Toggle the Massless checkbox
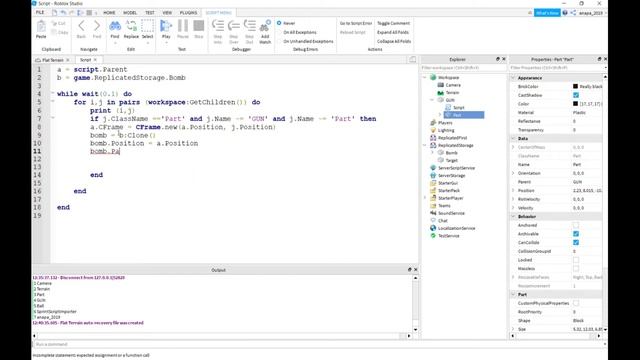This screenshot has width=640, height=360. 576,269
